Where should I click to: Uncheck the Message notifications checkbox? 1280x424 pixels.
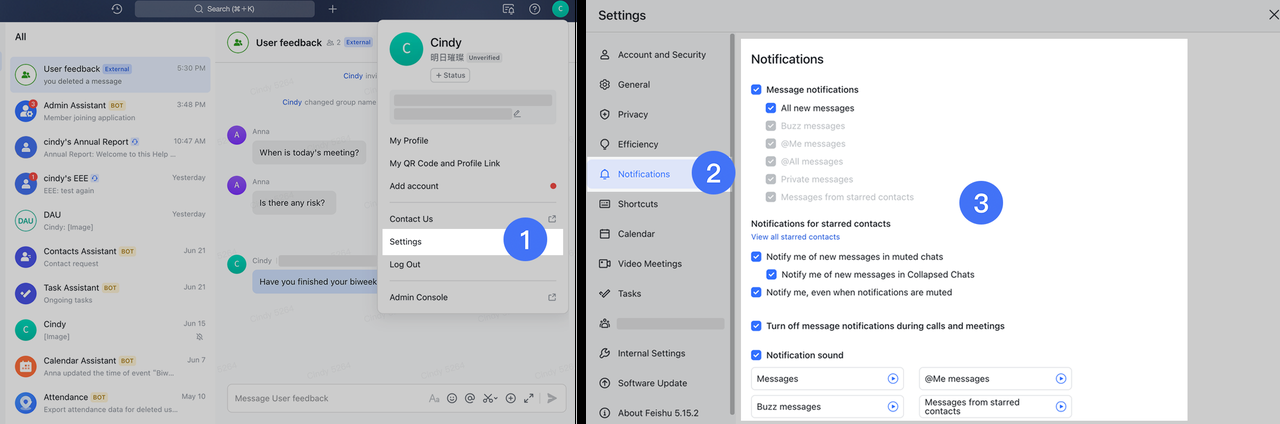click(x=757, y=90)
